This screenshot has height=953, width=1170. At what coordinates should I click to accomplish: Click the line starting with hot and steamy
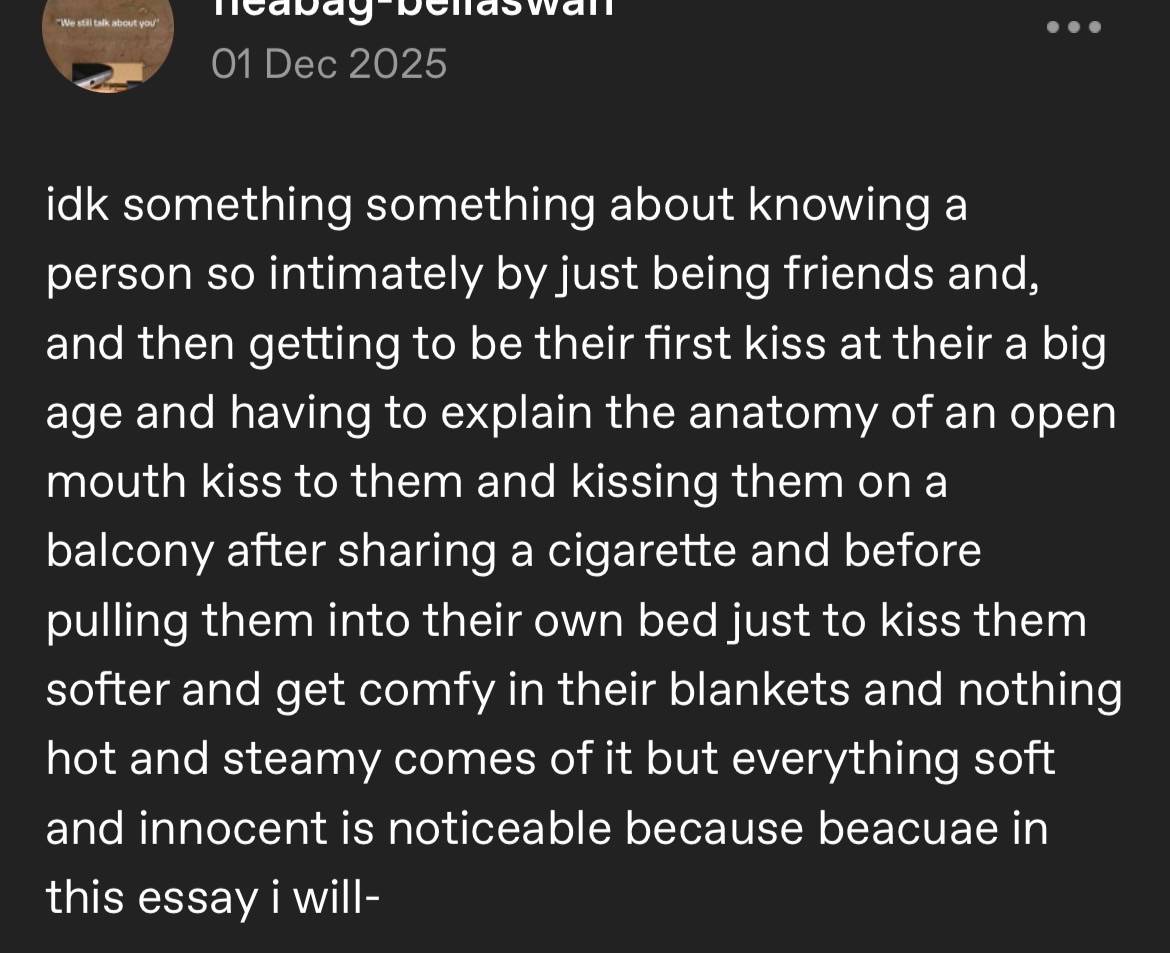(551, 760)
